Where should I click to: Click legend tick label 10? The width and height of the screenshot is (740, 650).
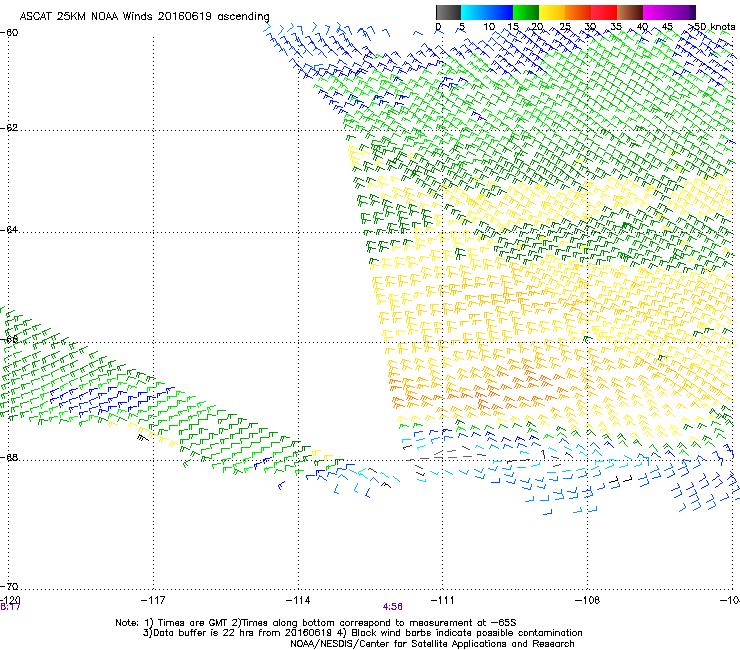tap(489, 27)
